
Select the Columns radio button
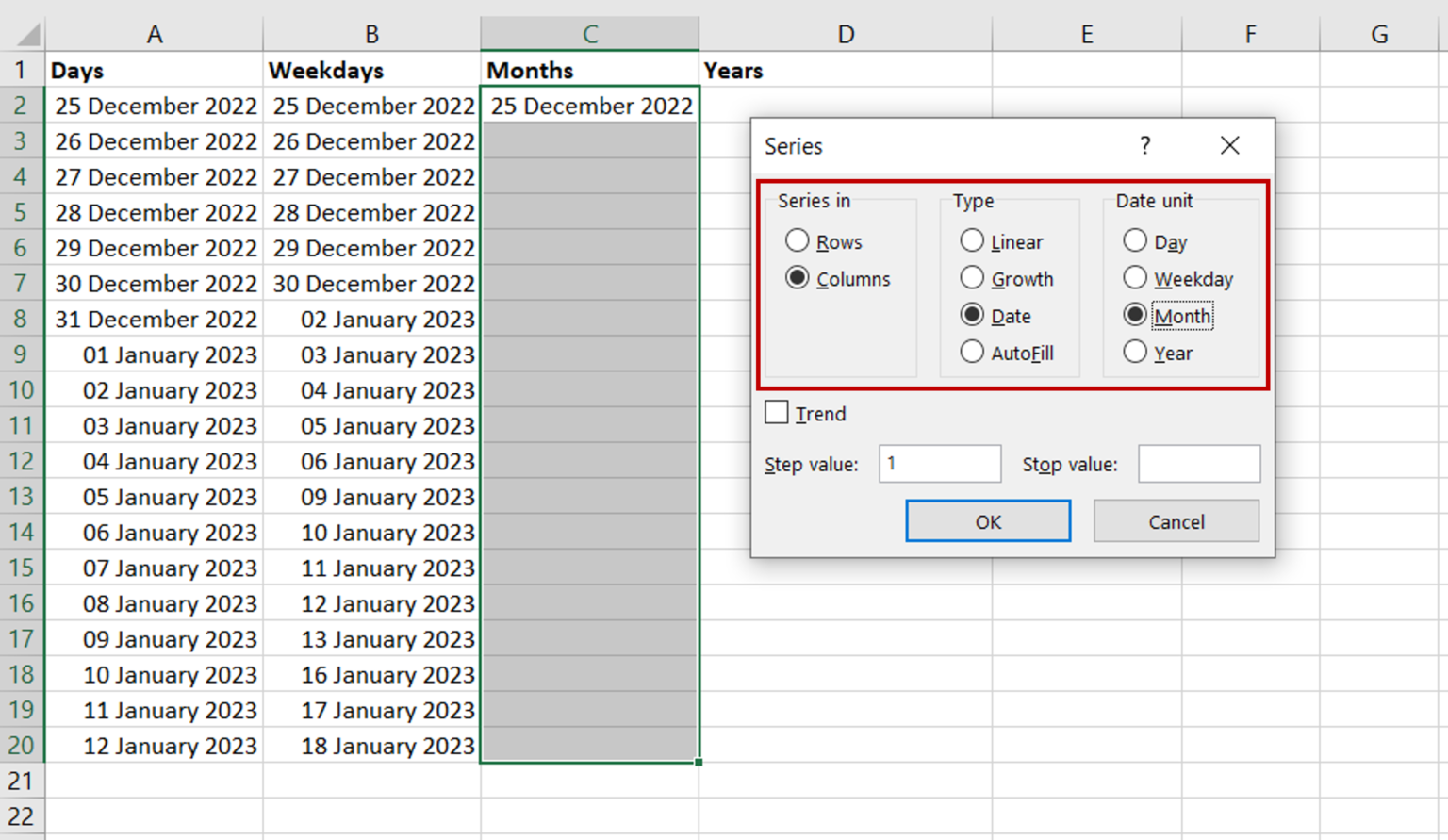click(x=798, y=278)
